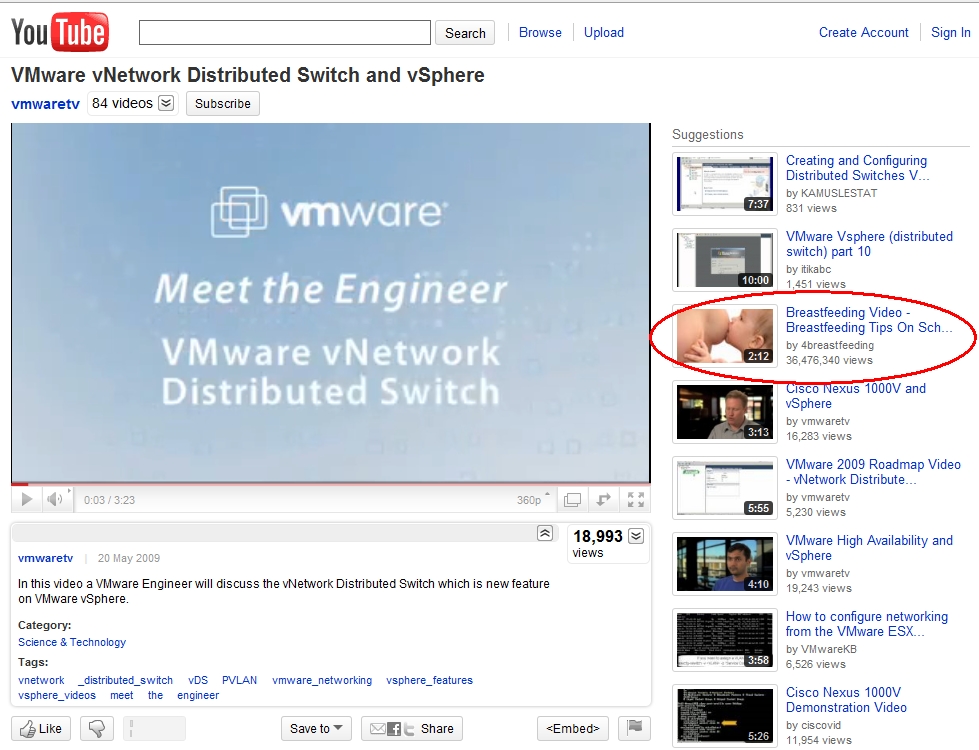Click Creating and Configuring Distributed Switches title
979x750 pixels.
(x=857, y=168)
